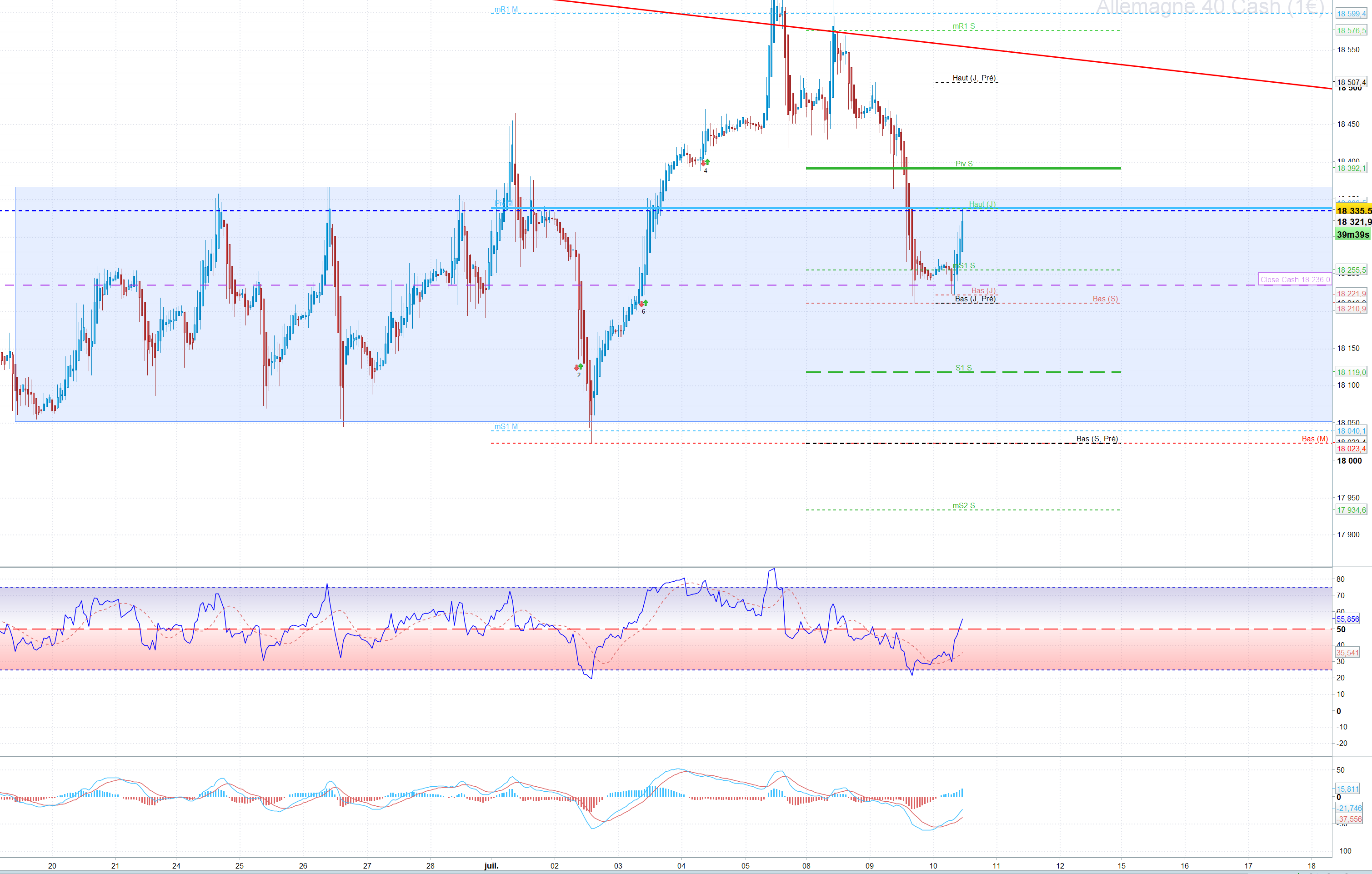Click the Bas (M) label
1372x874 pixels.
coord(1314,439)
